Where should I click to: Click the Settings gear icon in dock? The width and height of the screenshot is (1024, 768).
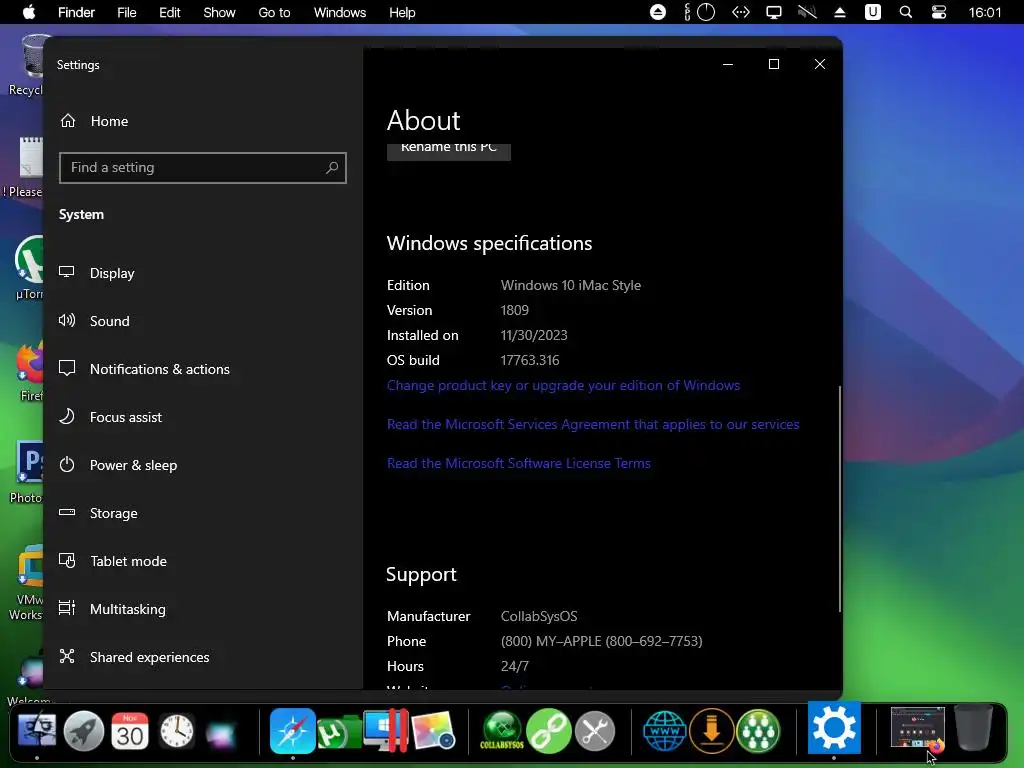(x=834, y=728)
